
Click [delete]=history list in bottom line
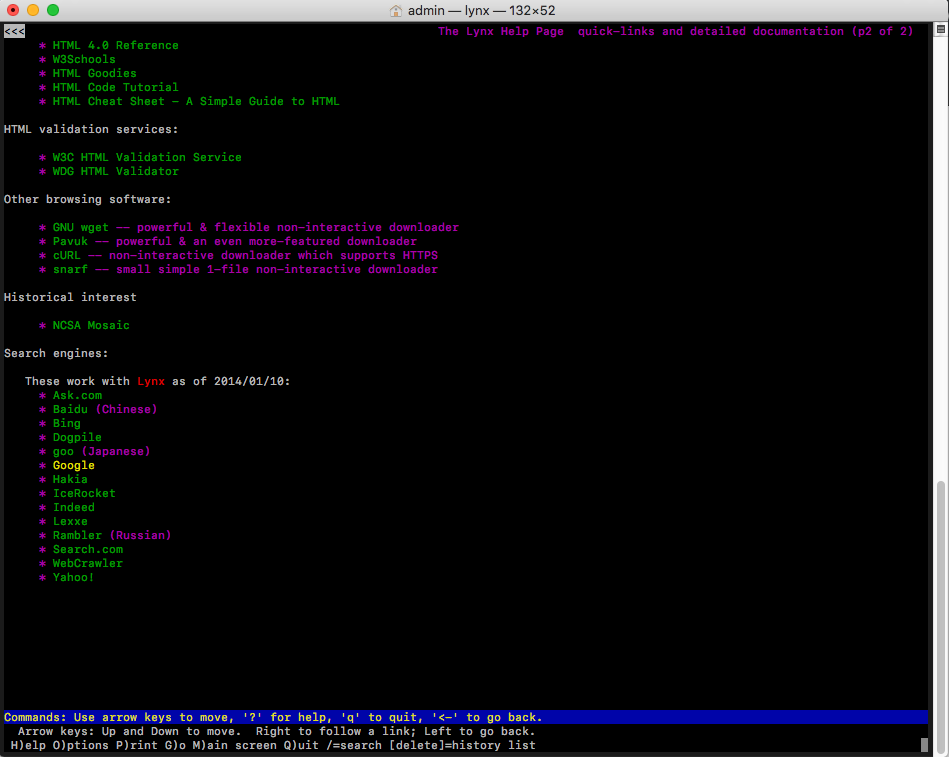[462, 746]
